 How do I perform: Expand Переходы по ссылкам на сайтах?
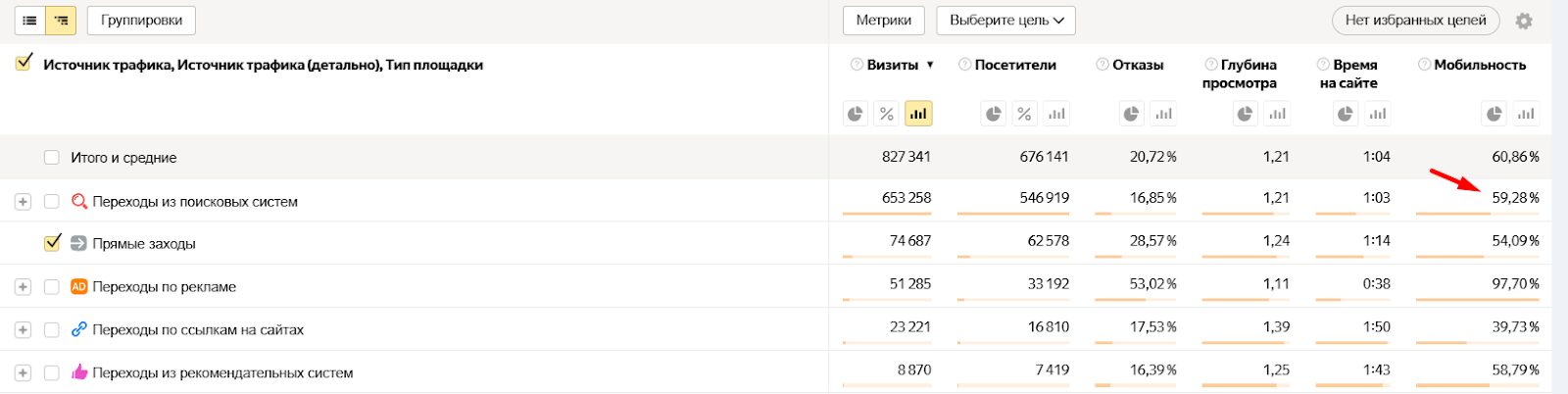pos(23,330)
